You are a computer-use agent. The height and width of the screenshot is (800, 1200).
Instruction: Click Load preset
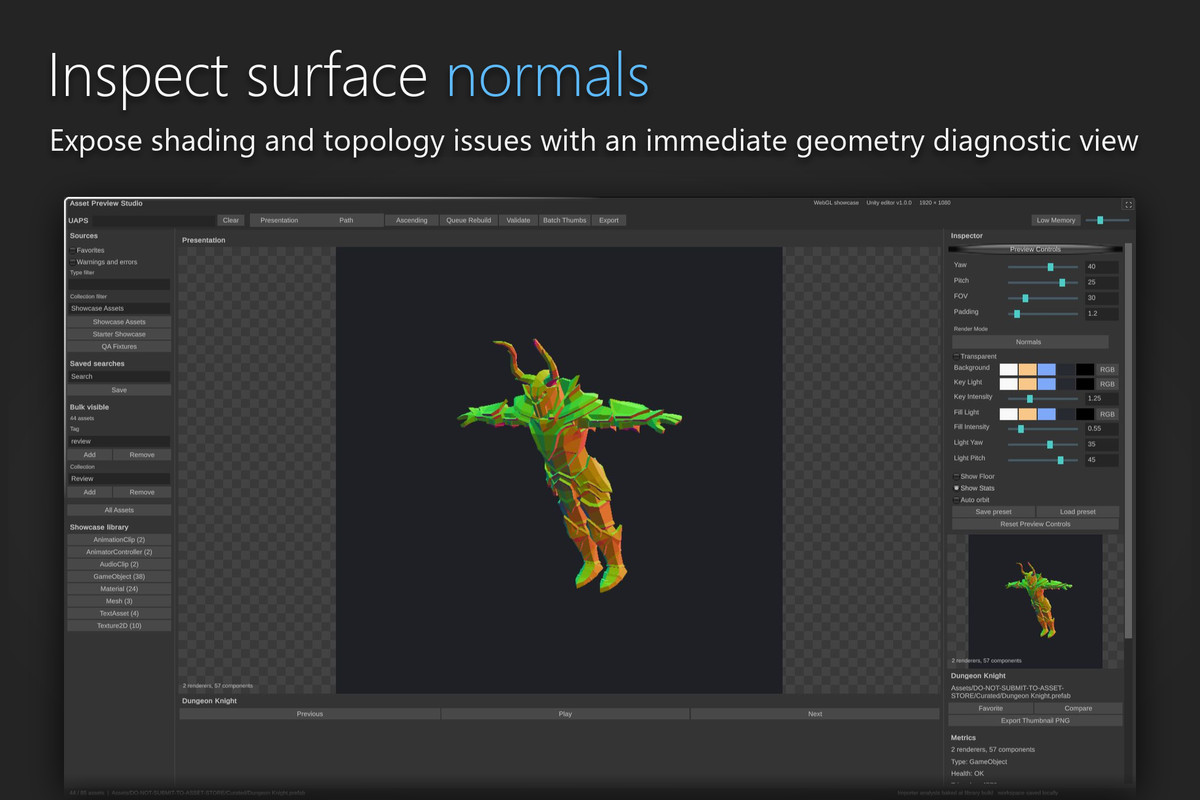1077,512
